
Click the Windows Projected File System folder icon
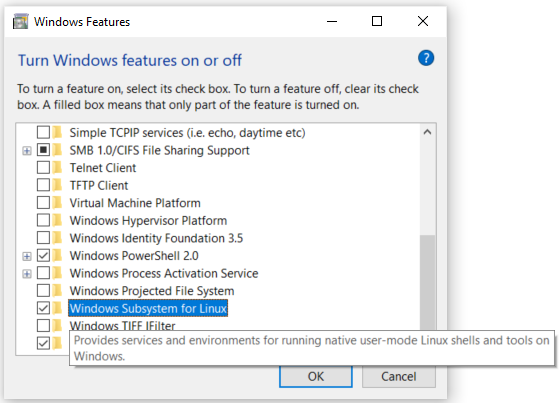click(x=57, y=290)
